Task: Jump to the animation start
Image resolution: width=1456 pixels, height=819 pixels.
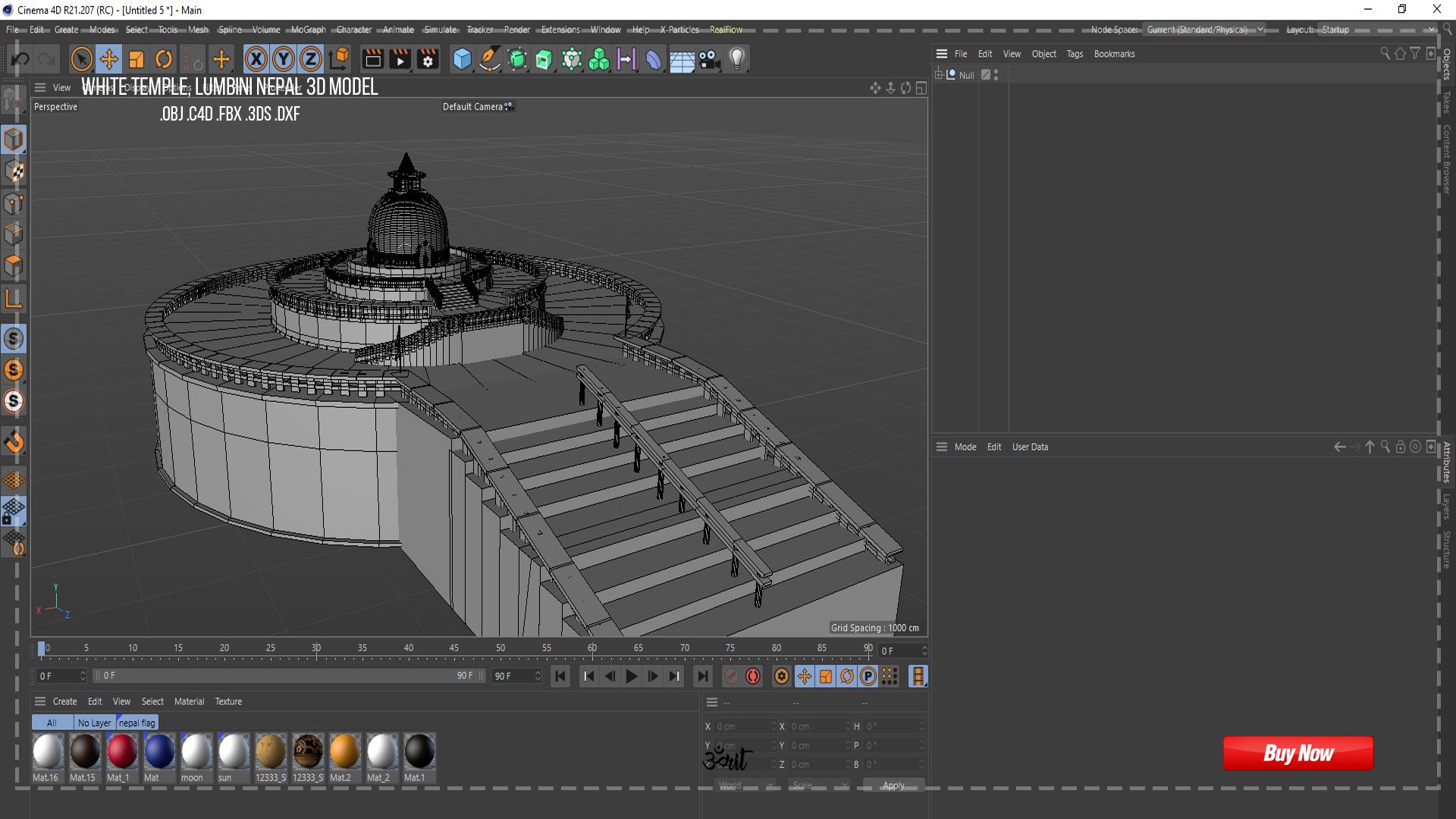Action: pyautogui.click(x=560, y=676)
